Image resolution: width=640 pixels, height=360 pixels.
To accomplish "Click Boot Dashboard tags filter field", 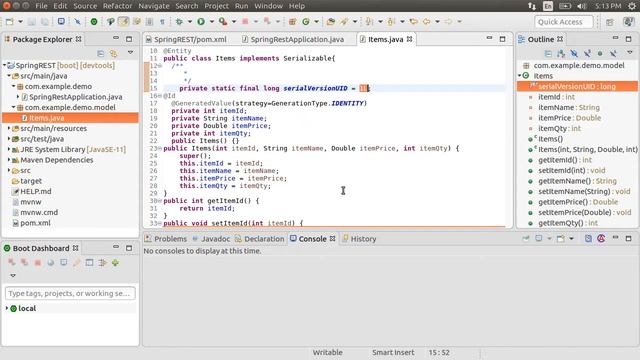I will pyautogui.click(x=70, y=293).
